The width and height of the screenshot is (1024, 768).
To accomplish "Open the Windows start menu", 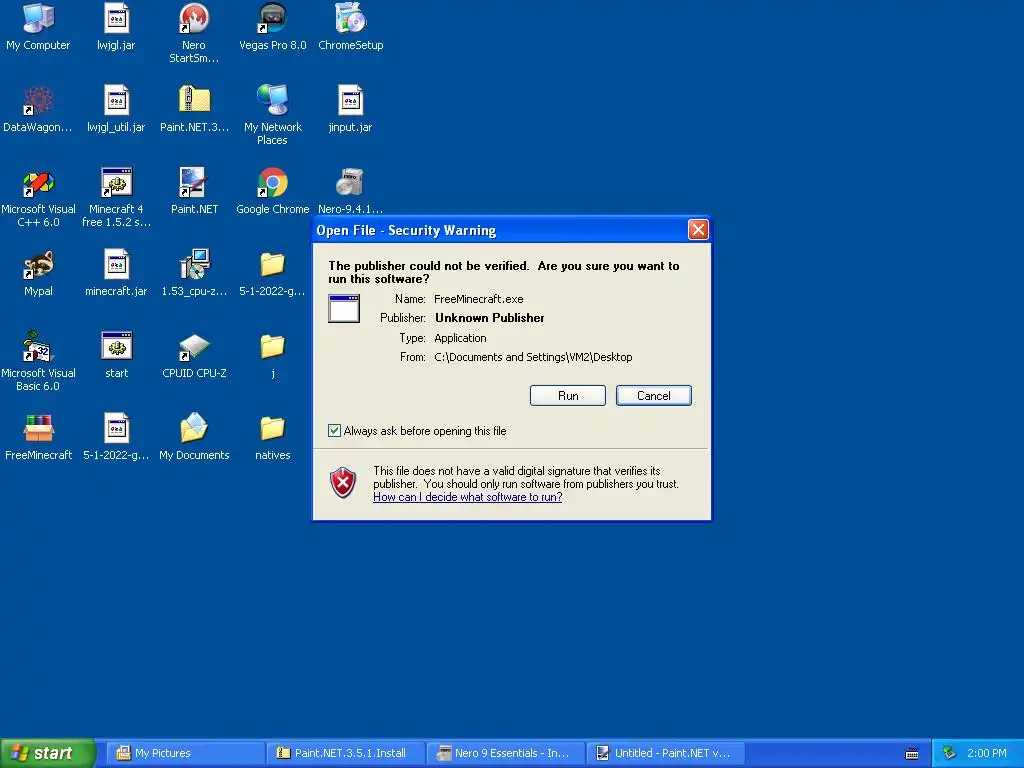I will tap(48, 753).
